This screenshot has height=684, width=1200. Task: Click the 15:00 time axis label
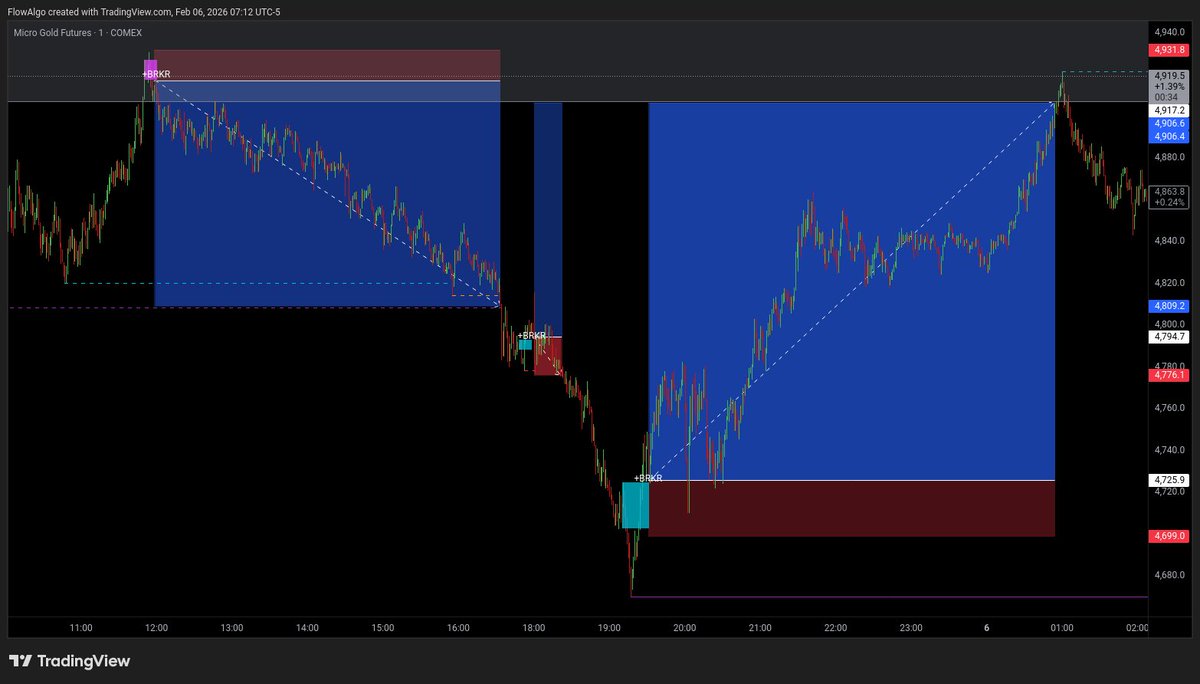383,628
